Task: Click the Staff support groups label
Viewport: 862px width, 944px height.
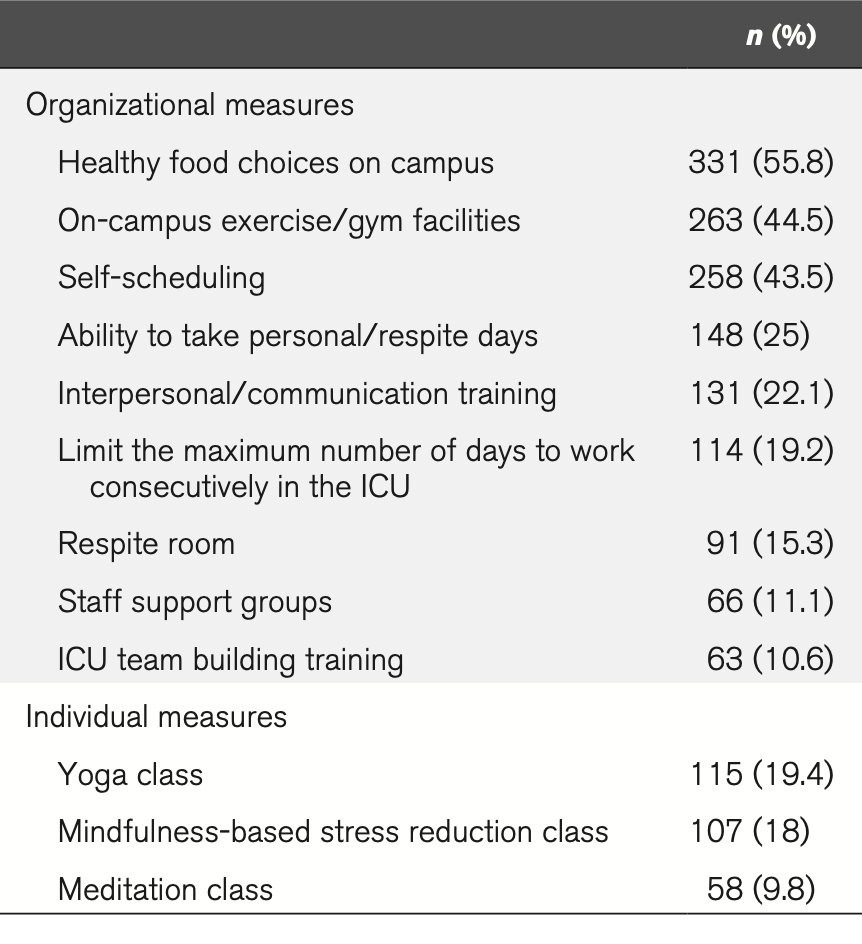Action: coord(195,602)
